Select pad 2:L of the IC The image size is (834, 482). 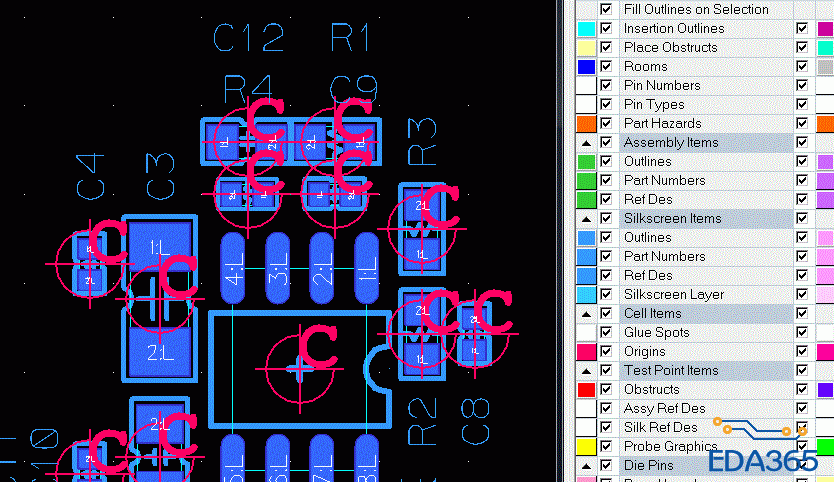point(322,268)
